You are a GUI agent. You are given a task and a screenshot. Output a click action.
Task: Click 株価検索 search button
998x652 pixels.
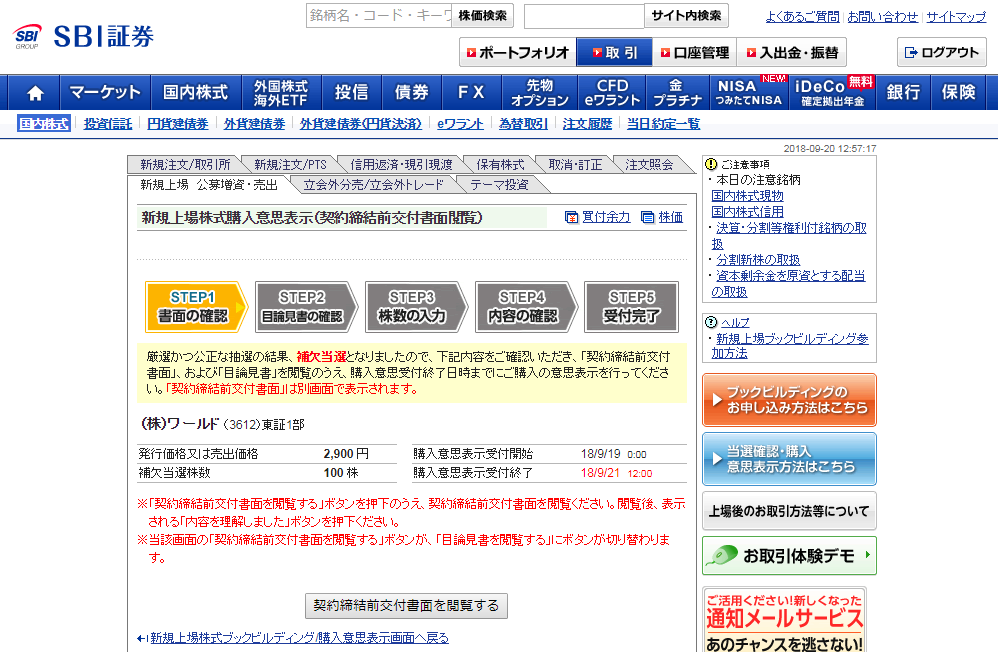tap(482, 15)
